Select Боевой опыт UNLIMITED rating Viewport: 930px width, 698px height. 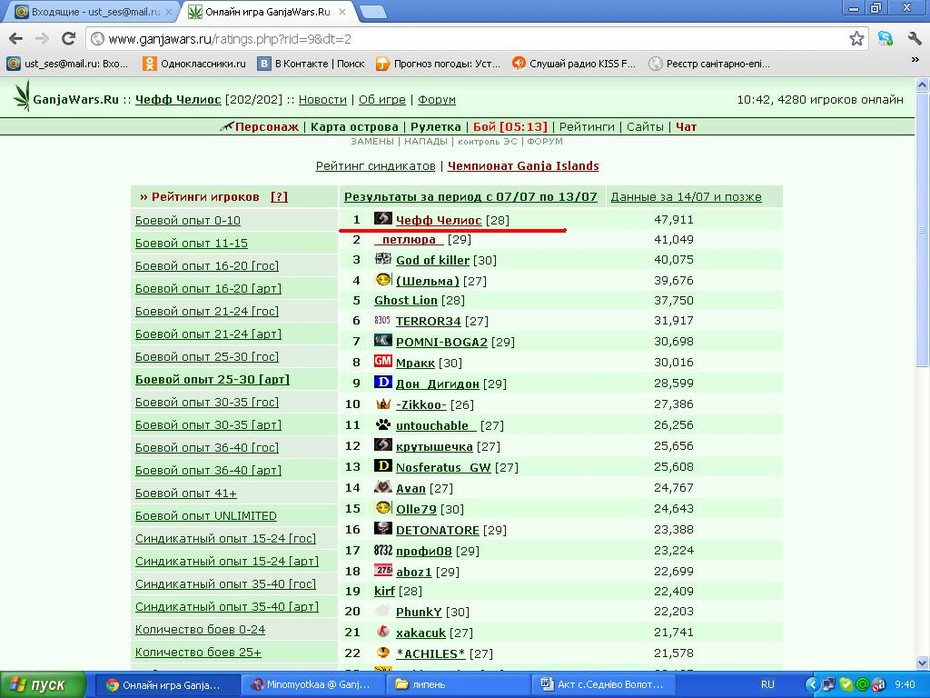tap(206, 516)
